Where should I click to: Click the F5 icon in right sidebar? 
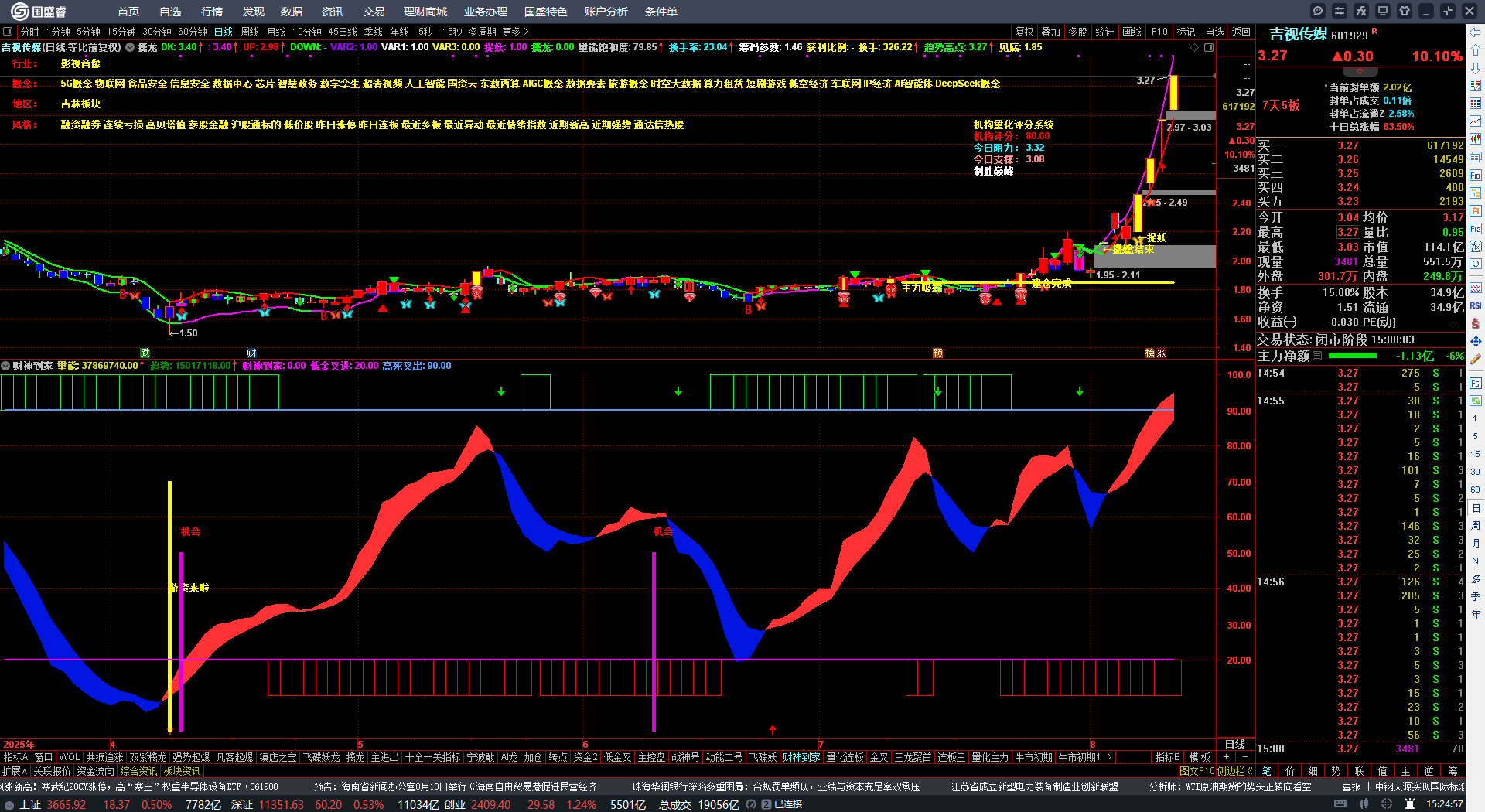tap(1476, 384)
